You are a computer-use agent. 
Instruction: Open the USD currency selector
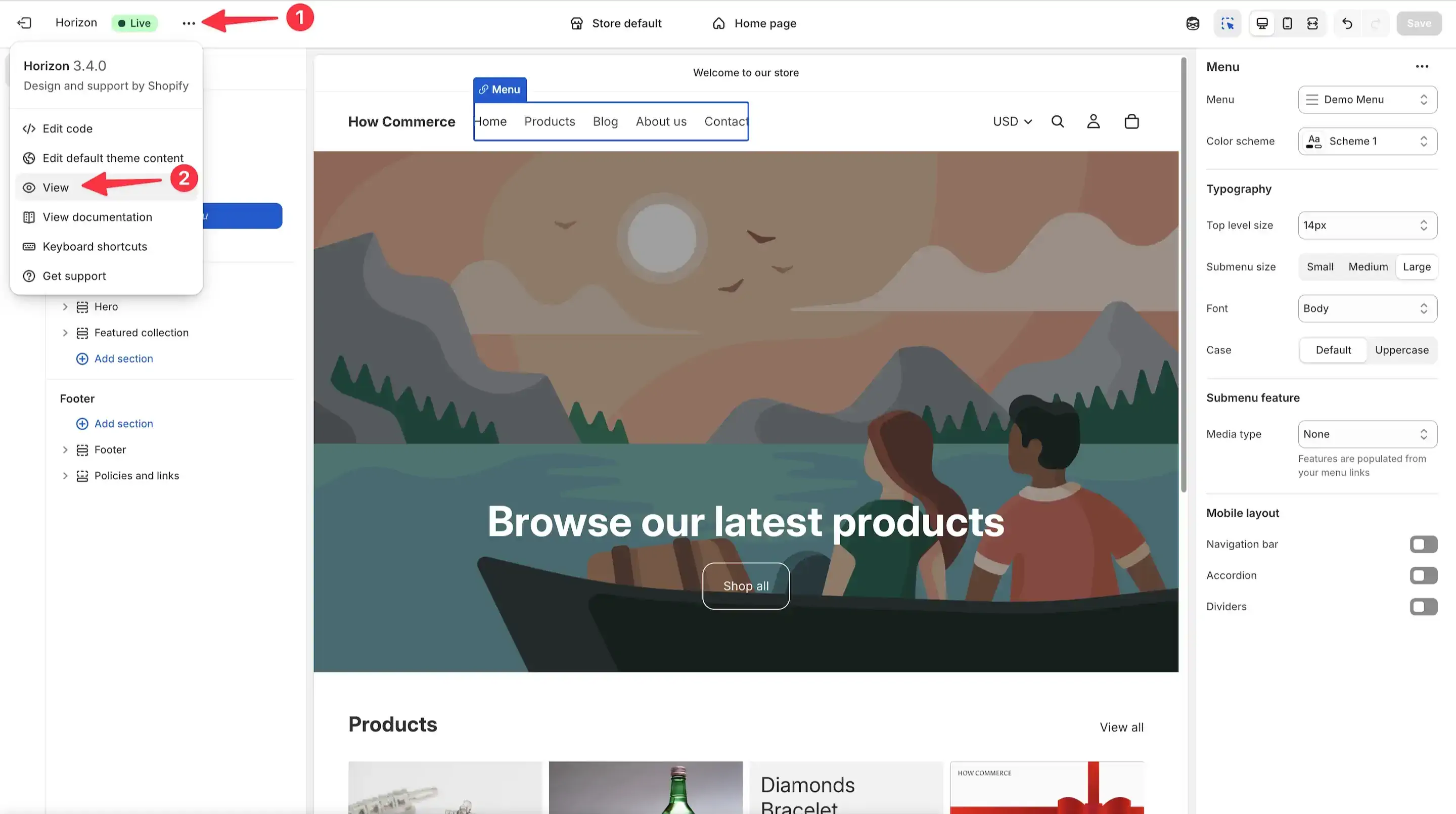point(1012,121)
